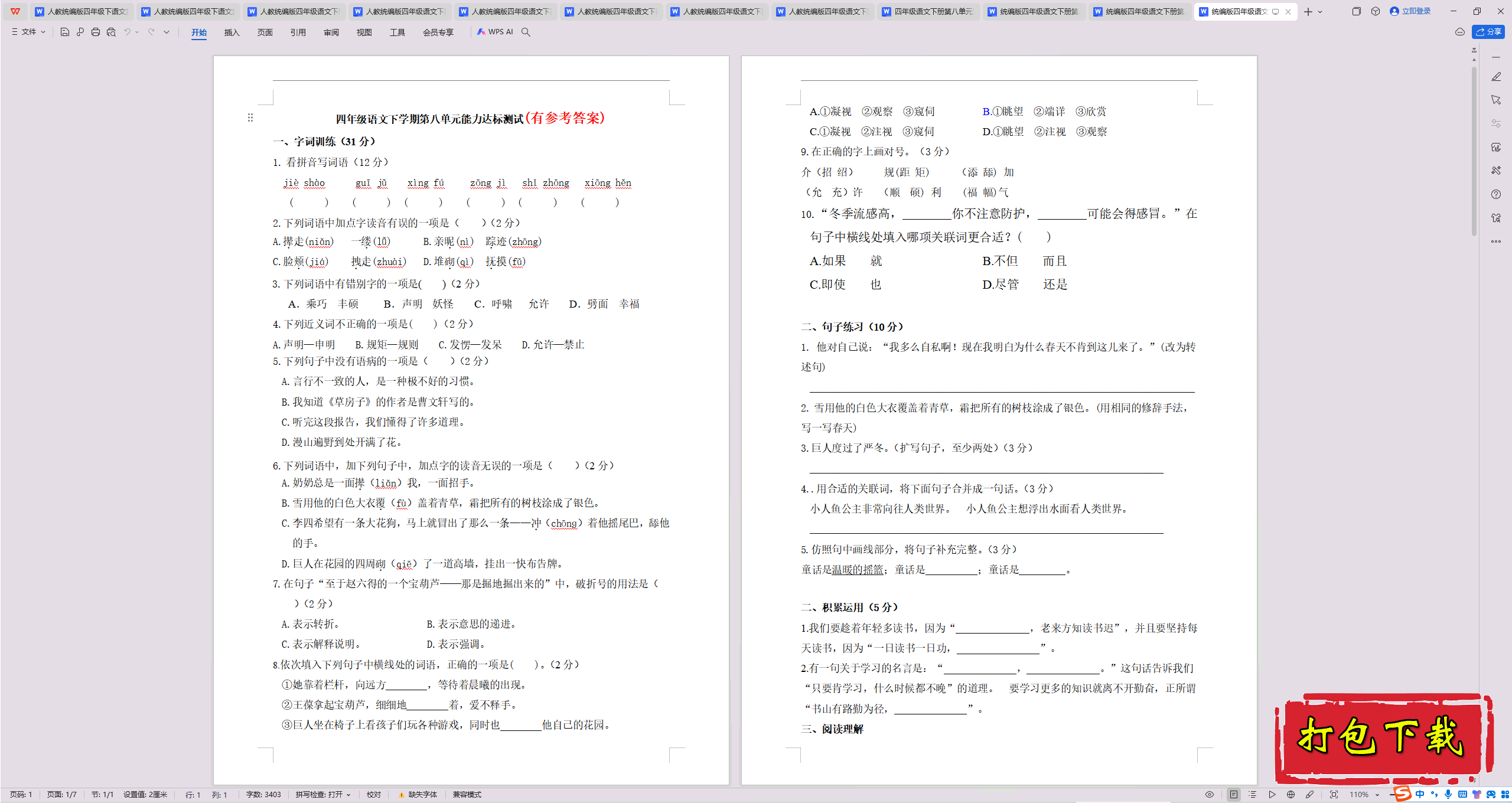The image size is (1512, 803).
Task: Click the web layout globe icon
Action: pos(1291,795)
